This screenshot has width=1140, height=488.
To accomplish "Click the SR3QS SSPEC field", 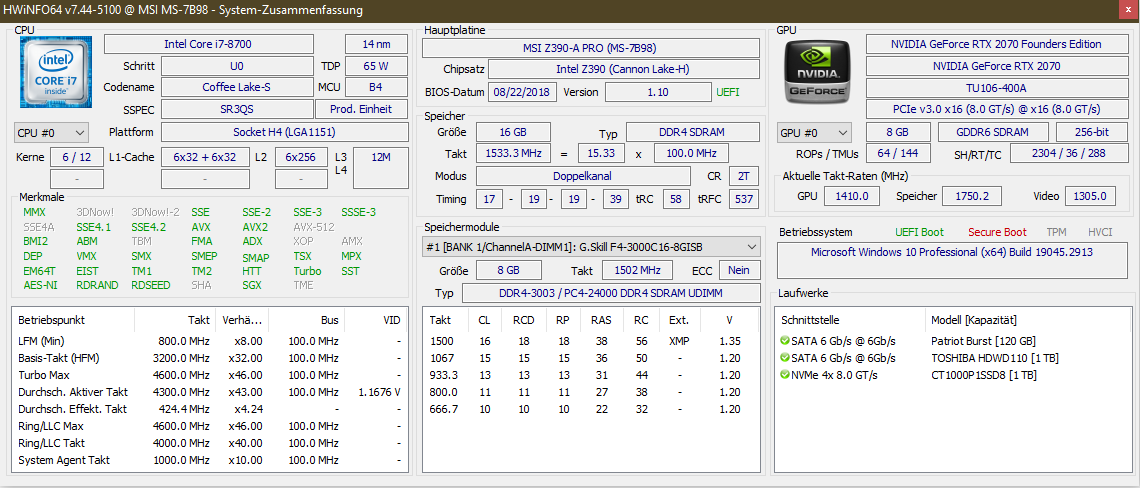I will click(236, 109).
